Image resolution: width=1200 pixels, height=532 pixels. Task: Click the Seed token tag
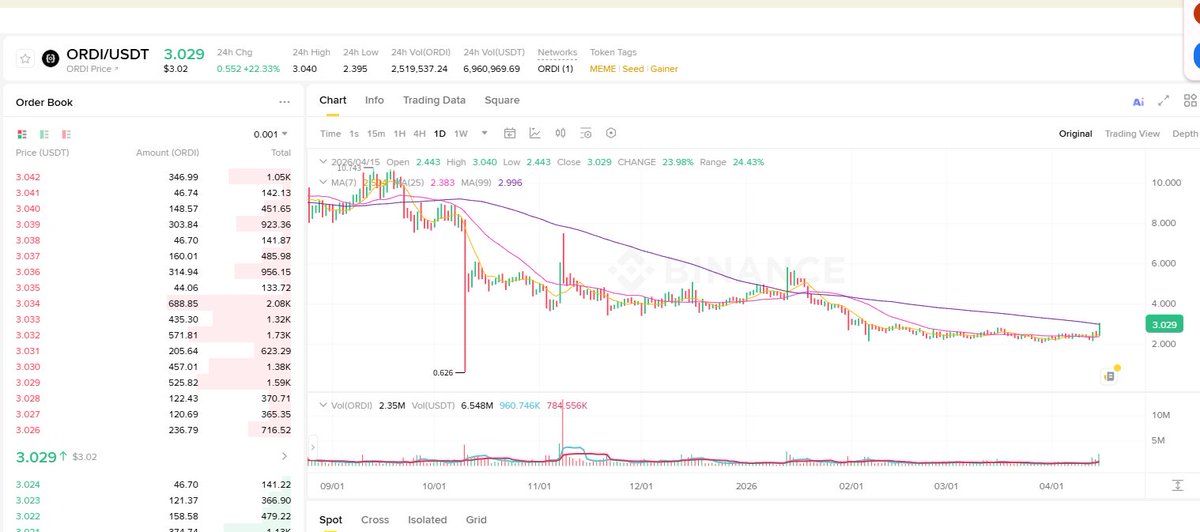point(633,69)
